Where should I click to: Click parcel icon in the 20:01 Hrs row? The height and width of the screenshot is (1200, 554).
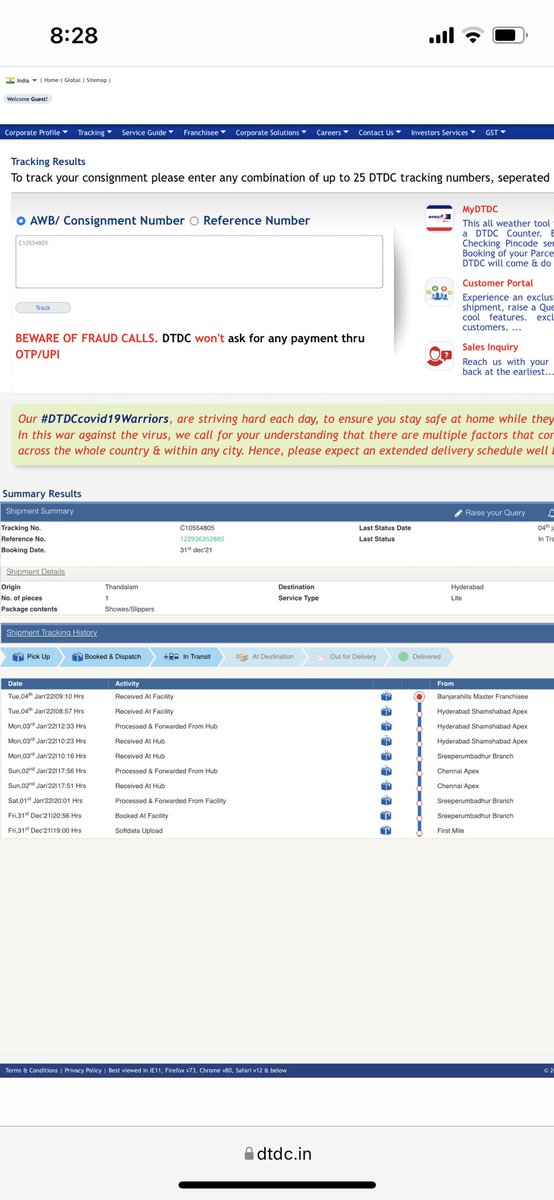coord(386,801)
